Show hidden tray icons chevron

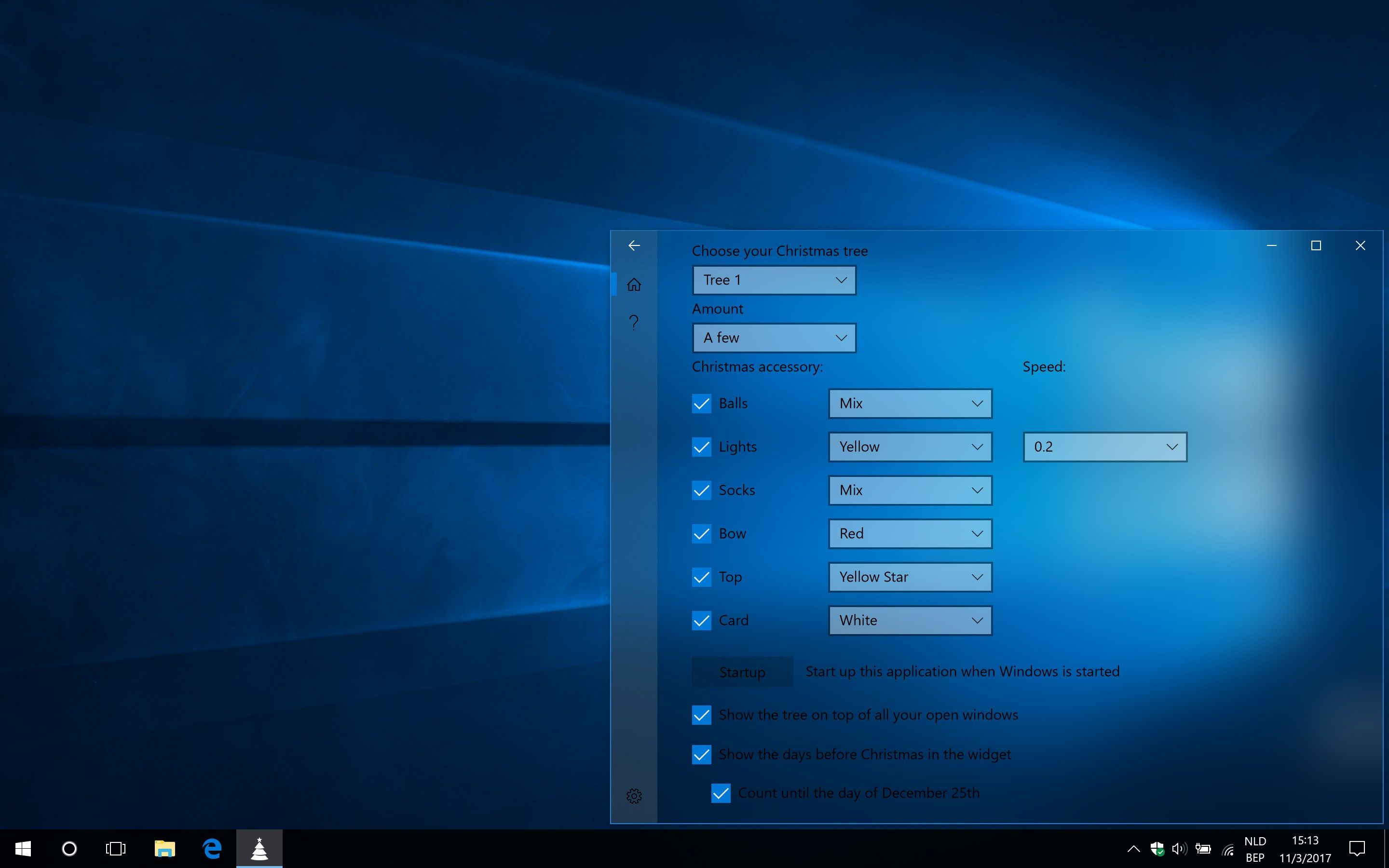1133,849
